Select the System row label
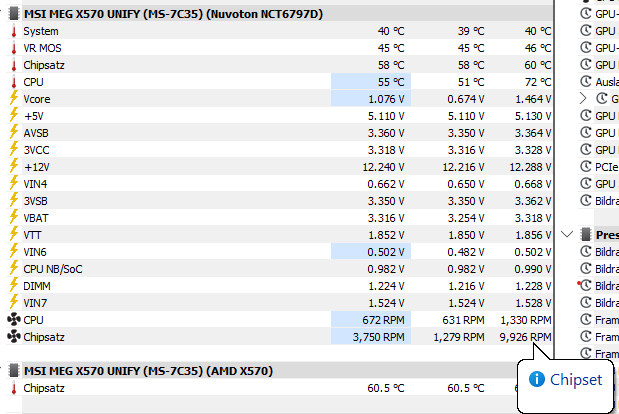 point(41,31)
